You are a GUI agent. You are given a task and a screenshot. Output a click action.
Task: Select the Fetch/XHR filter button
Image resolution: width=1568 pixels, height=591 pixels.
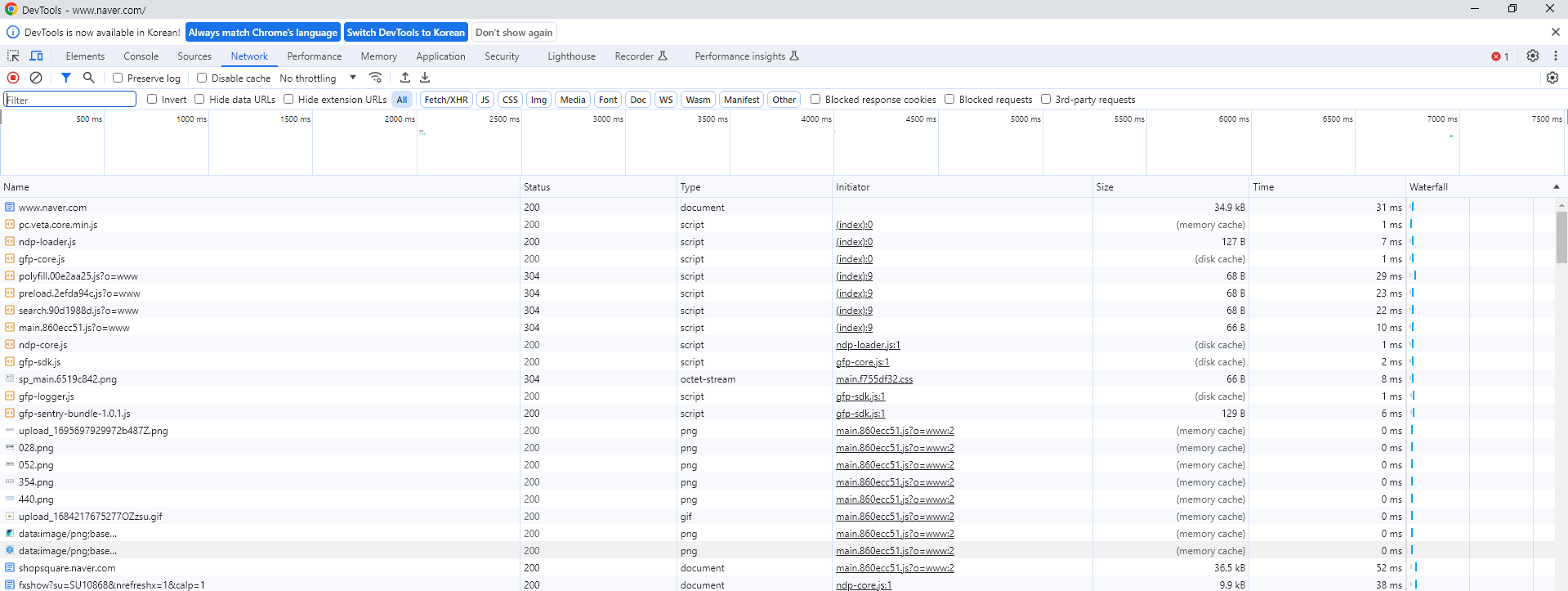coord(446,100)
